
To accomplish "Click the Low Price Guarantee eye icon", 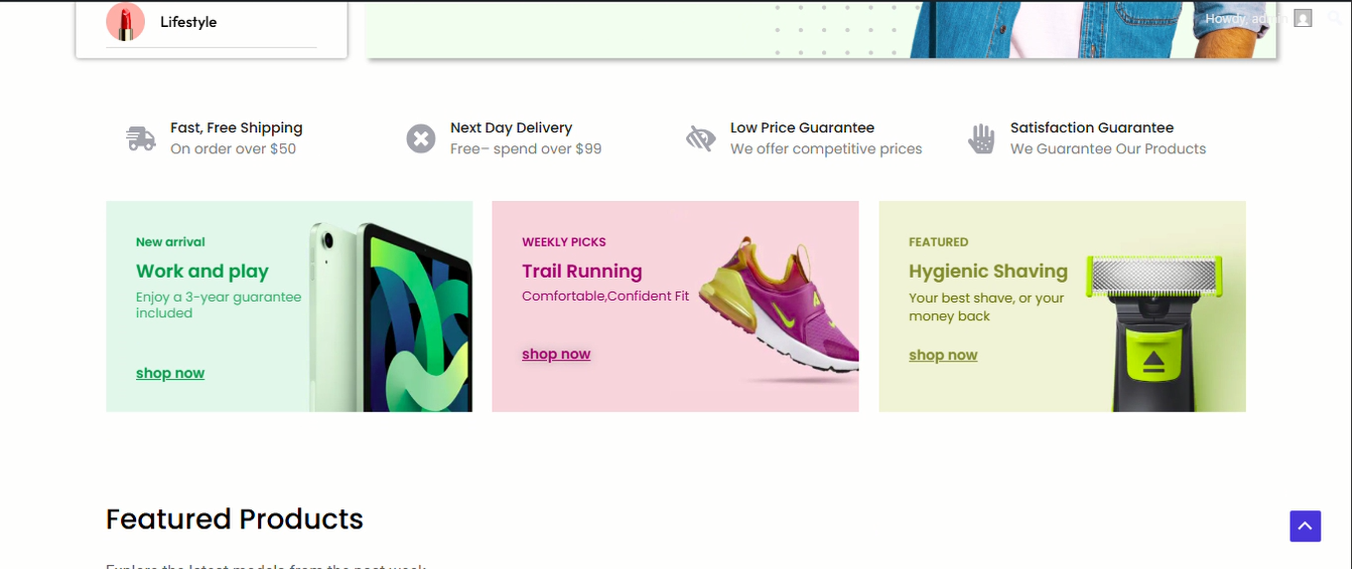I will click(x=701, y=138).
